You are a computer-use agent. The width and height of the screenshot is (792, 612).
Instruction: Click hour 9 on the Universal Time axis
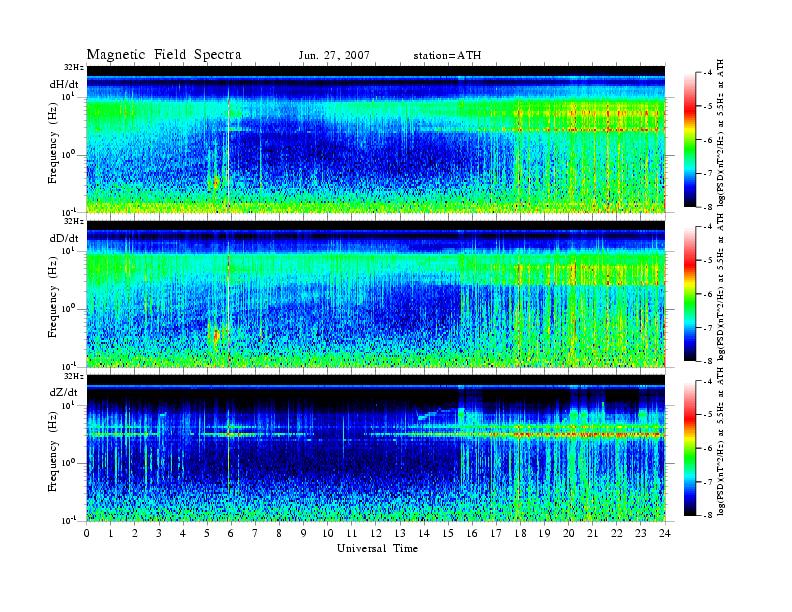click(304, 533)
